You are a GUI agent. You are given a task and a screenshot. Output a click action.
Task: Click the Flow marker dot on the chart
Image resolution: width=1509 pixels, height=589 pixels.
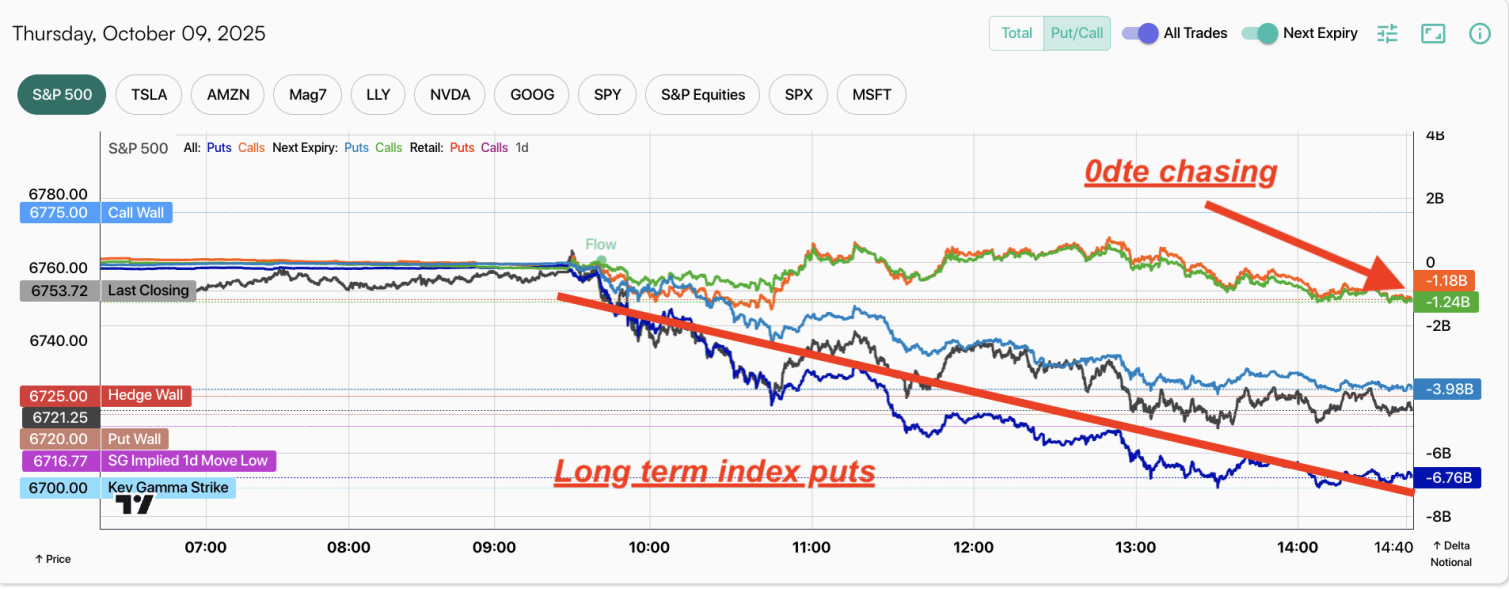[601, 262]
